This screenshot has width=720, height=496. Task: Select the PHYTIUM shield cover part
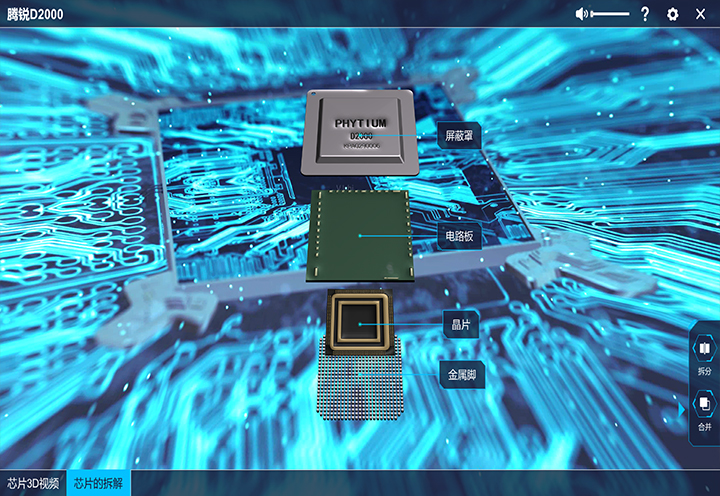357,132
